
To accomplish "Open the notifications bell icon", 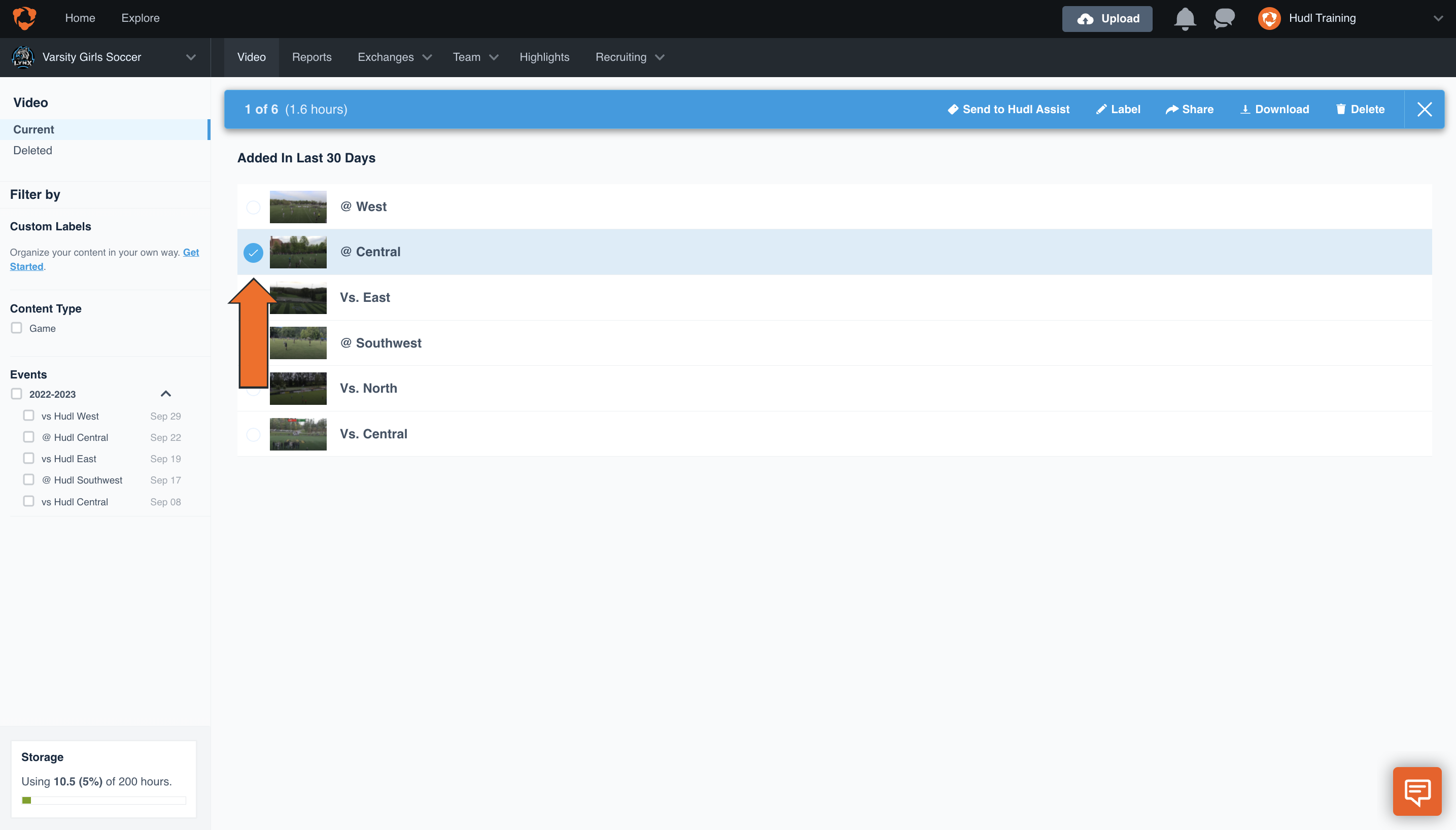I will 1184,18.
